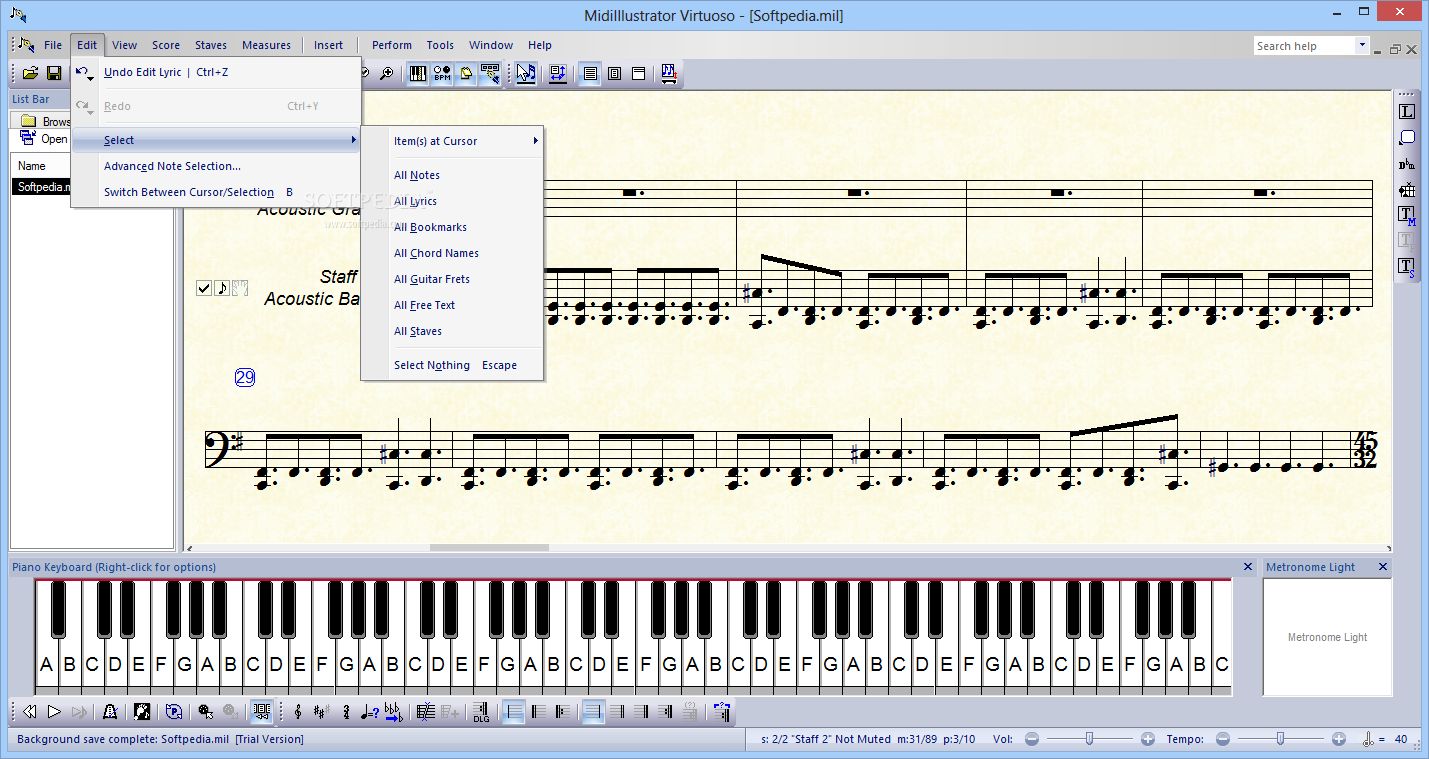
Task: Click the blue dashed bracket icon on bottom toolbar
Action: (x=720, y=712)
